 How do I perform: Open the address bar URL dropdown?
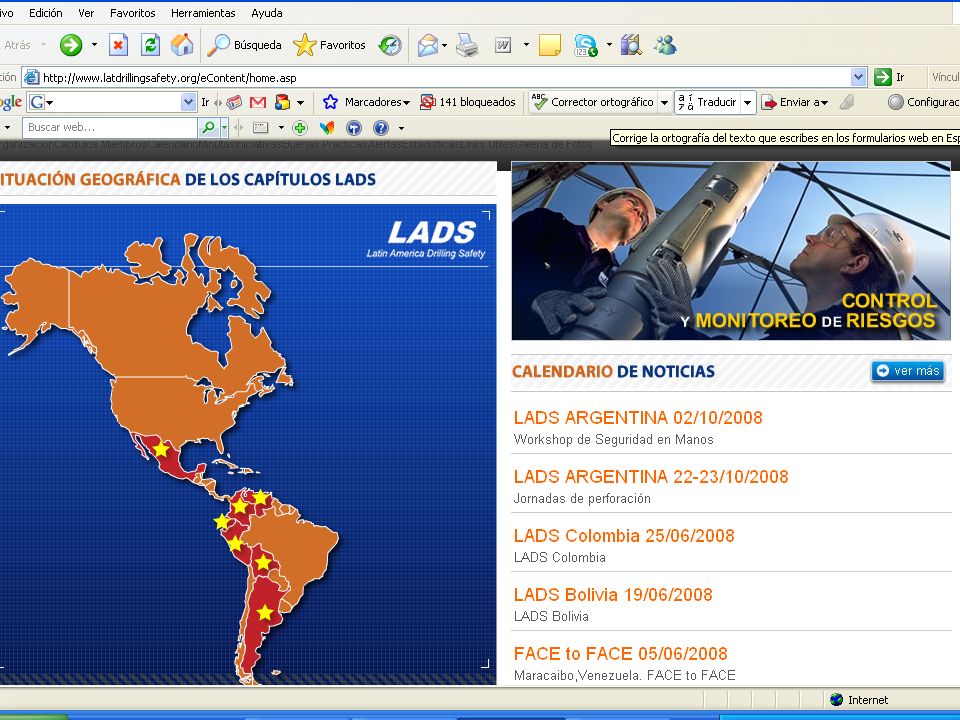(858, 77)
